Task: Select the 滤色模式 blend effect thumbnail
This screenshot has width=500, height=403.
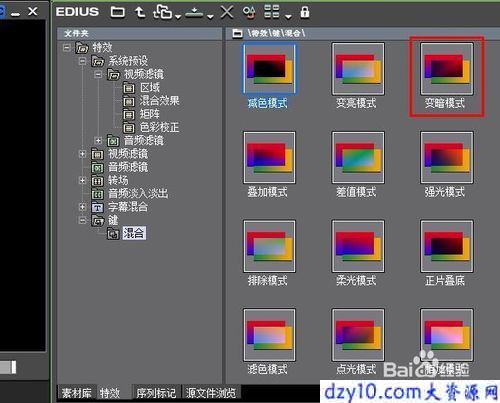Action: click(269, 335)
